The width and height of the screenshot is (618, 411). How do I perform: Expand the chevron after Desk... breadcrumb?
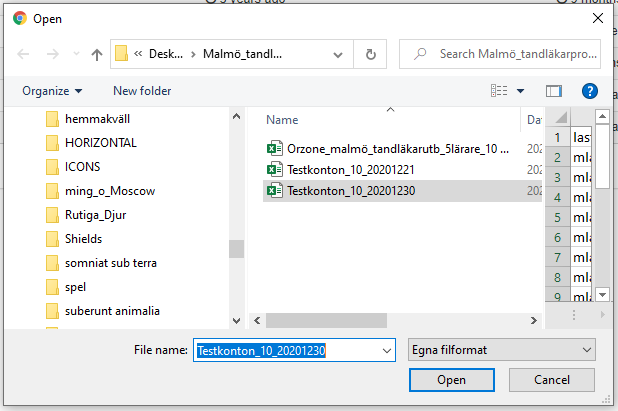(193, 54)
